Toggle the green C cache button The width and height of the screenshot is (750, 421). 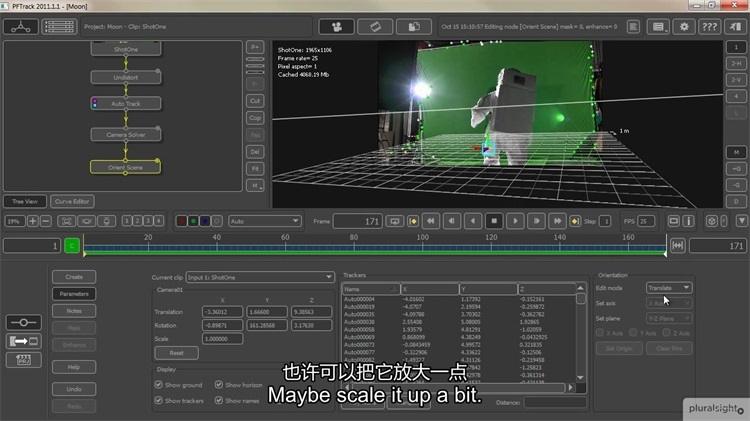click(72, 246)
